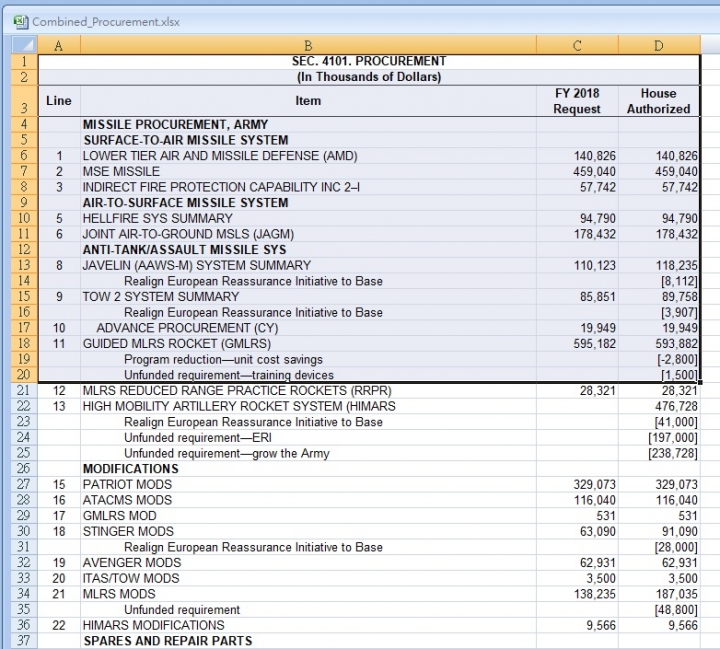Screen dimensions: 720x649
Task: Click 'Unfunded requirement—ERI' cell
Action: point(308,438)
